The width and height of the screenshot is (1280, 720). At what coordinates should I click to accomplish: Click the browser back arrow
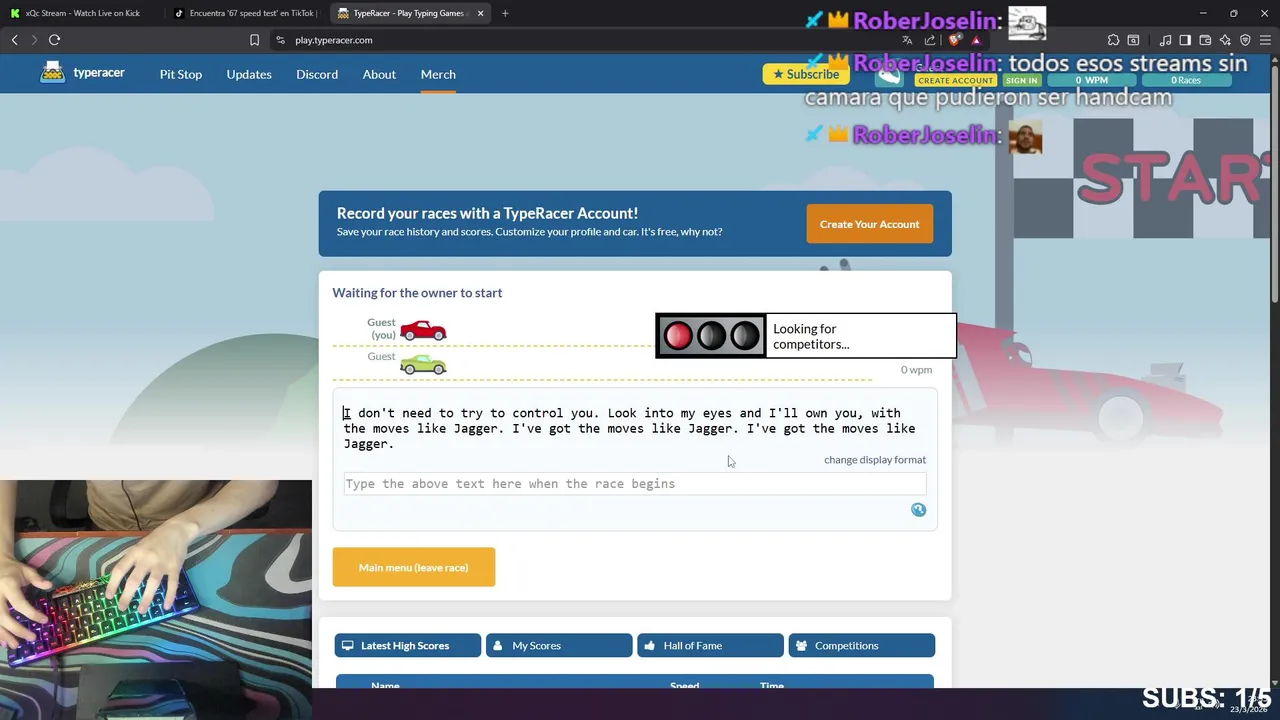14,40
